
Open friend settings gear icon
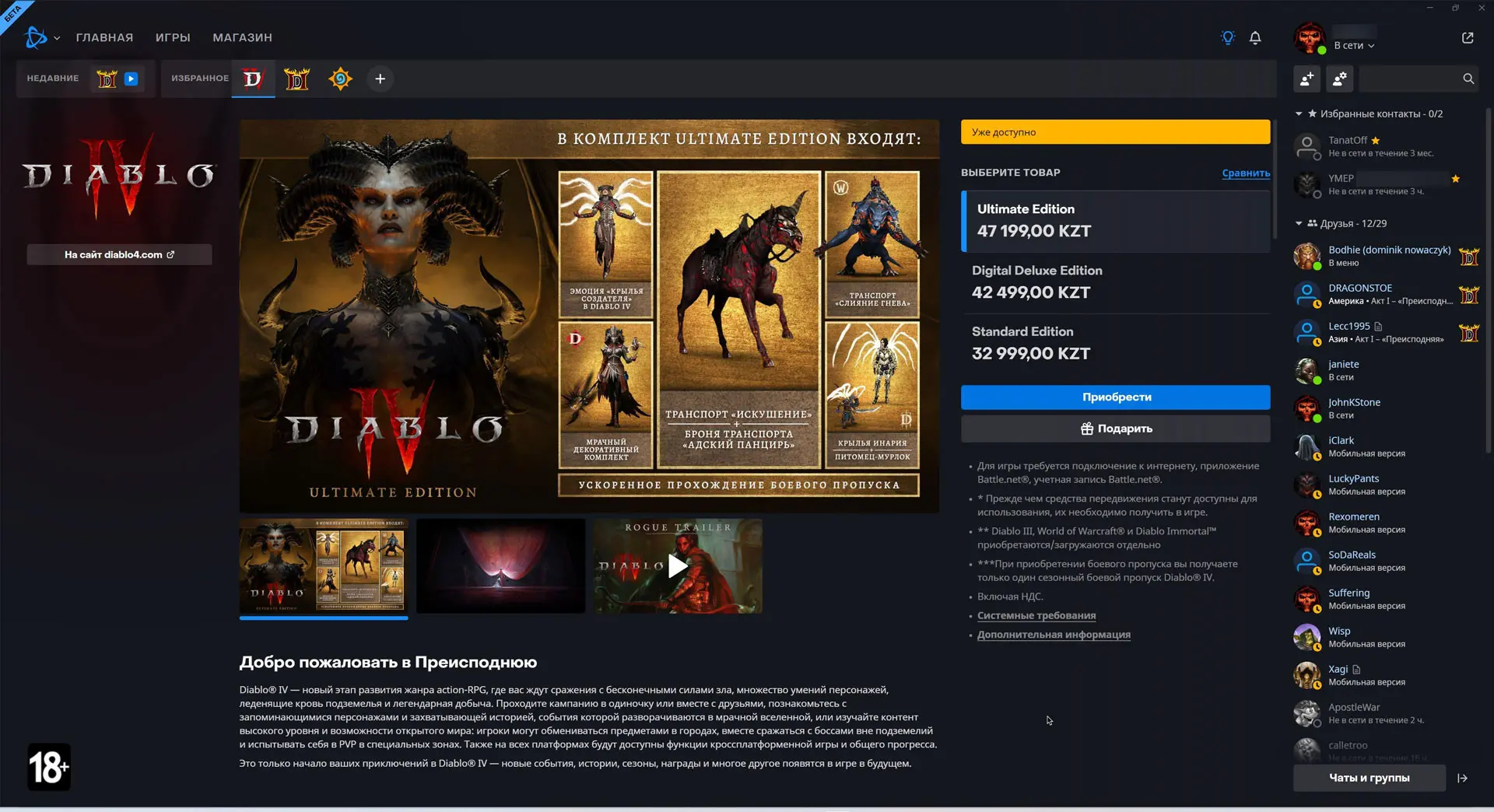click(1340, 79)
